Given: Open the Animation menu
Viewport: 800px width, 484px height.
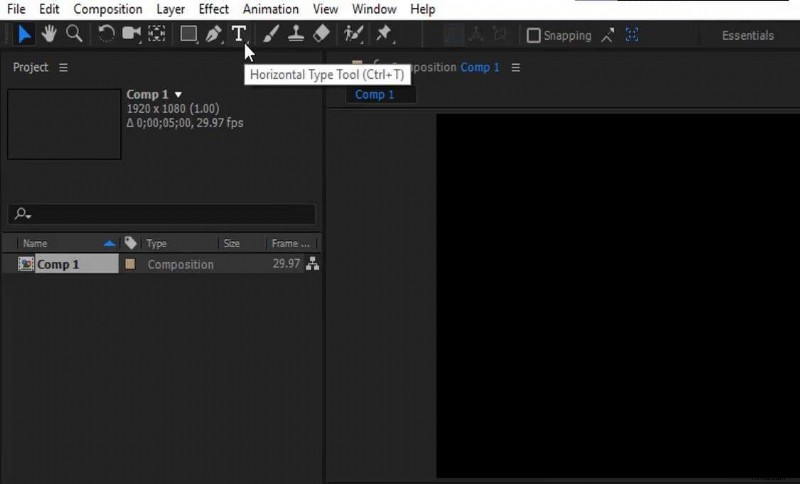Looking at the screenshot, I should point(271,9).
